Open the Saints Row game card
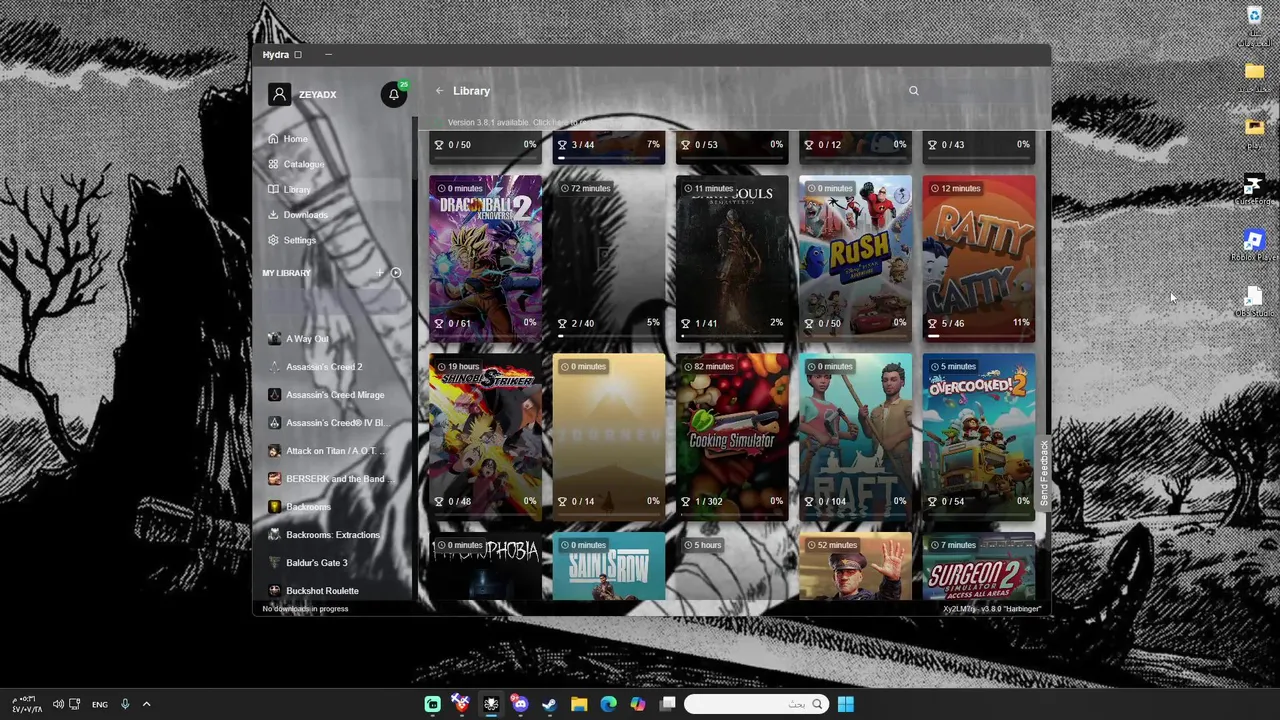 tap(609, 567)
